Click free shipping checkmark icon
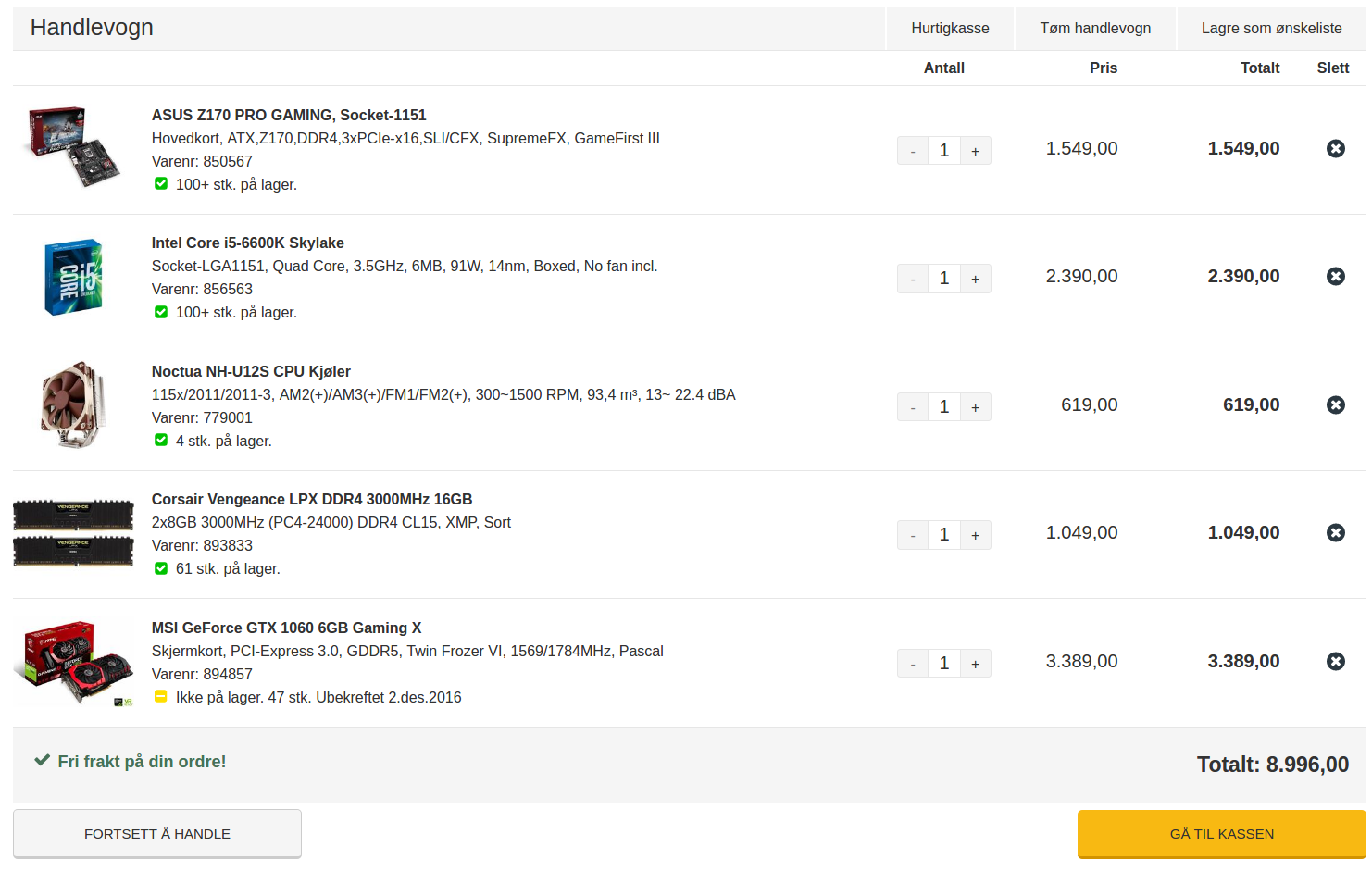Screen dimensions: 1372x871 [x=42, y=760]
